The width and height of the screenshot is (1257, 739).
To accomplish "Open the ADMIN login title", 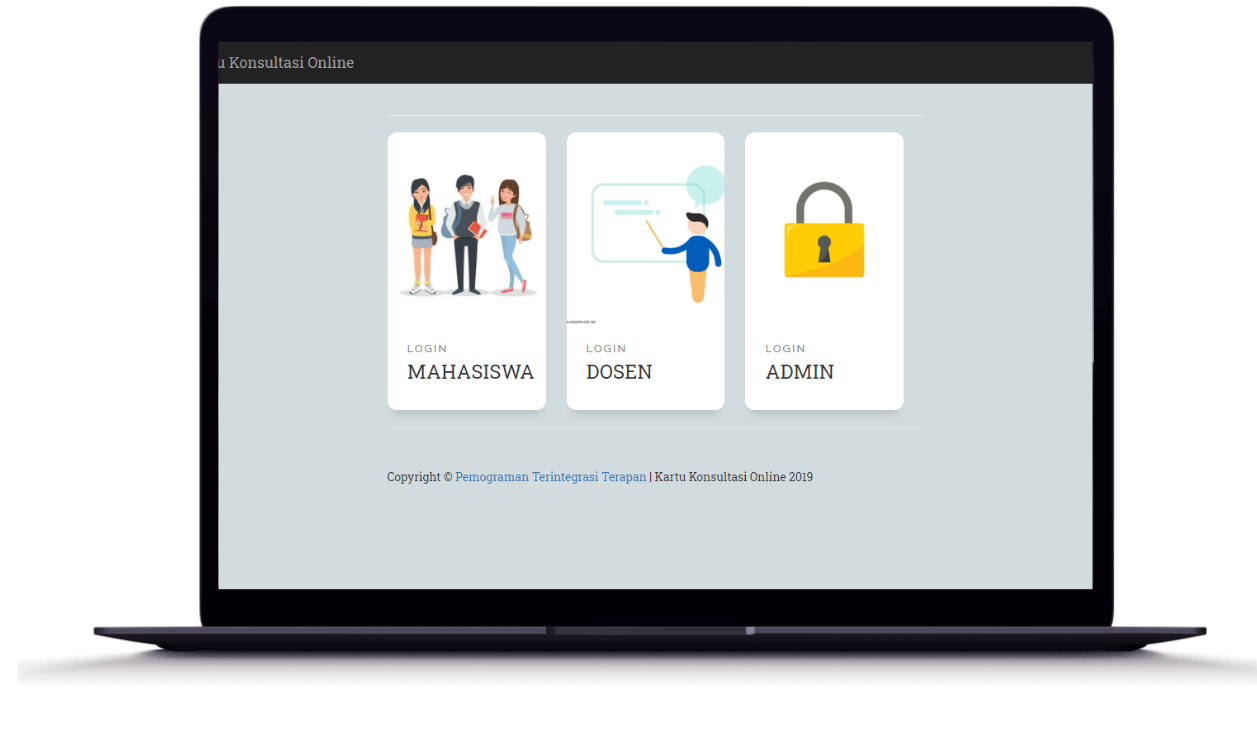I will click(x=800, y=372).
